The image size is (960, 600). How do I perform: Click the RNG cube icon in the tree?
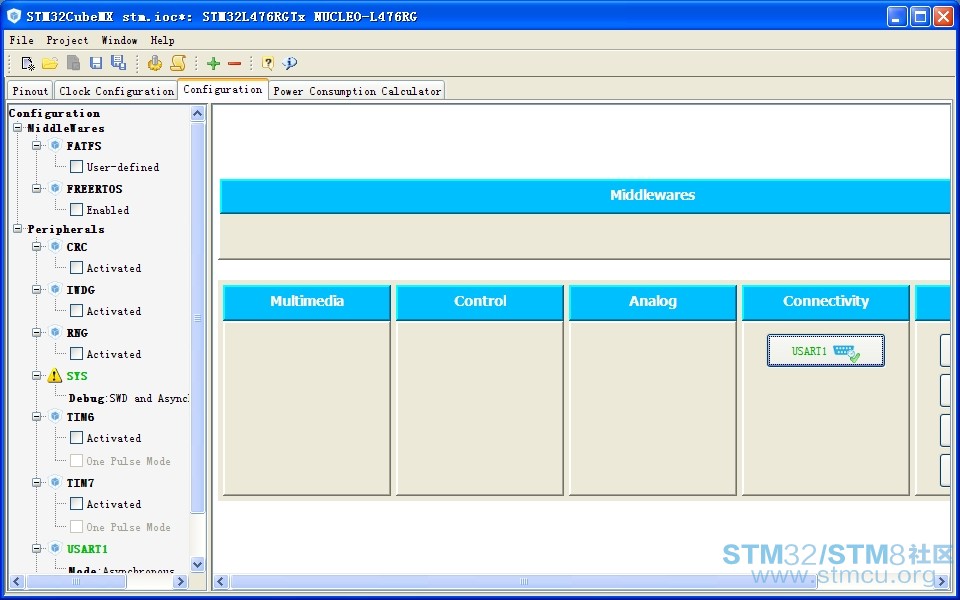(56, 332)
